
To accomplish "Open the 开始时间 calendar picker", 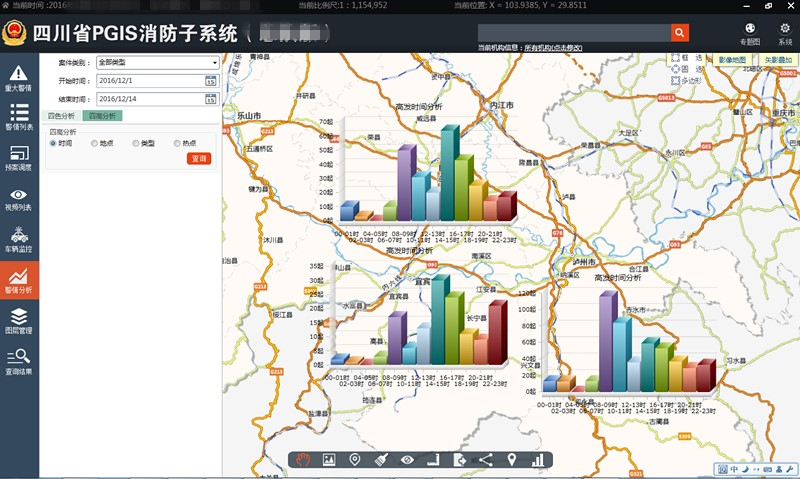I will 211,80.
